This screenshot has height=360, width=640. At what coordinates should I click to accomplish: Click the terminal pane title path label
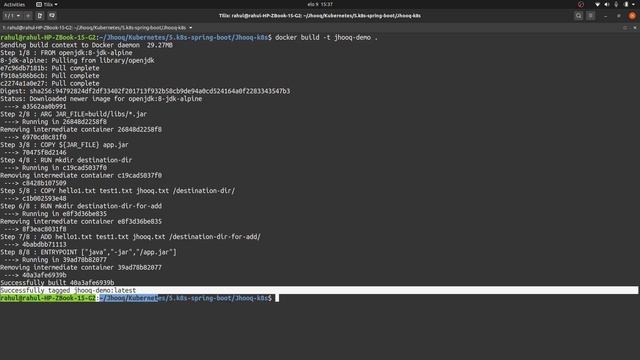coord(94,28)
